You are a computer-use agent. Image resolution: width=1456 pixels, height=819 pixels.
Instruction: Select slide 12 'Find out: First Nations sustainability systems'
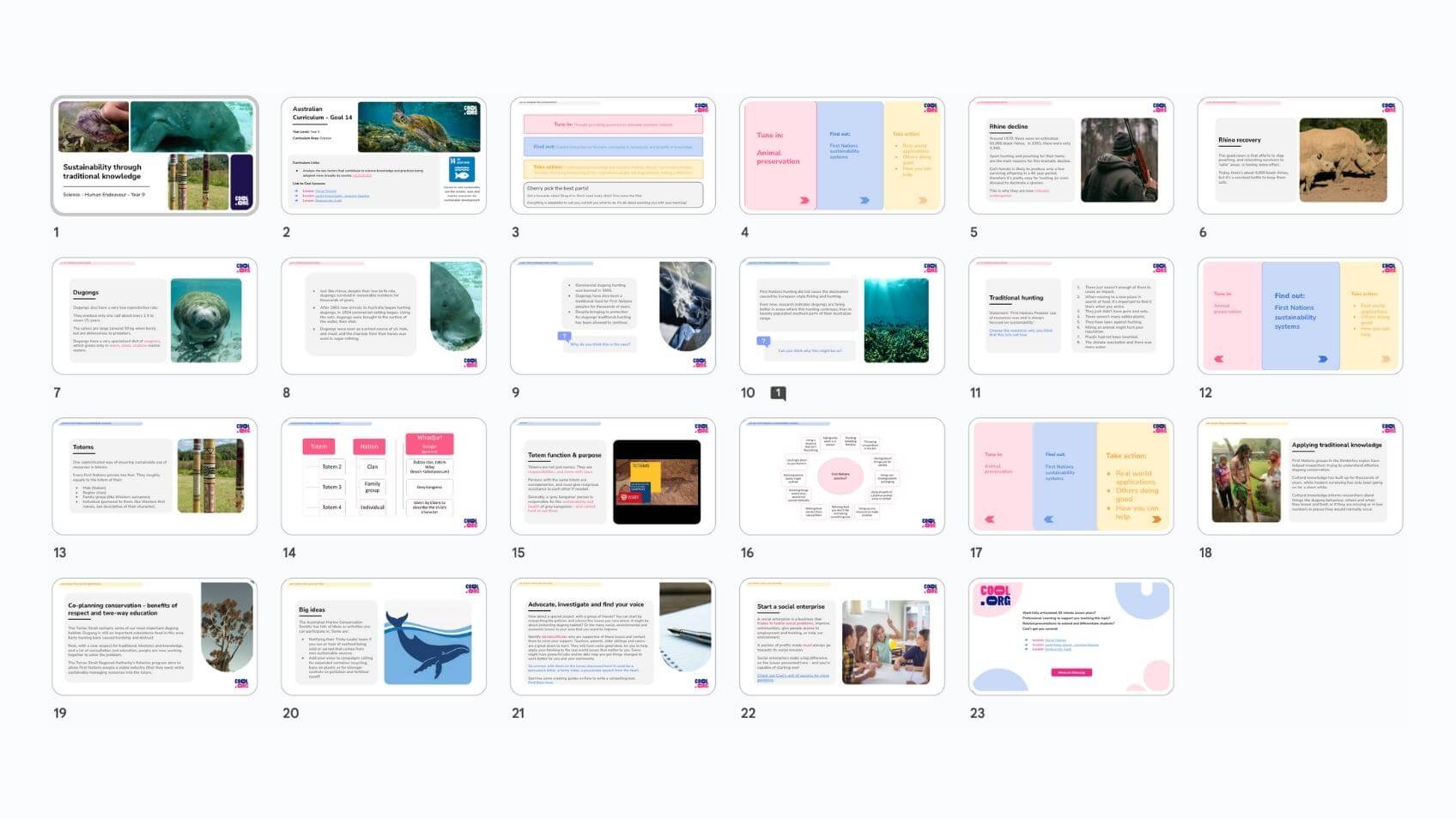click(x=1300, y=316)
